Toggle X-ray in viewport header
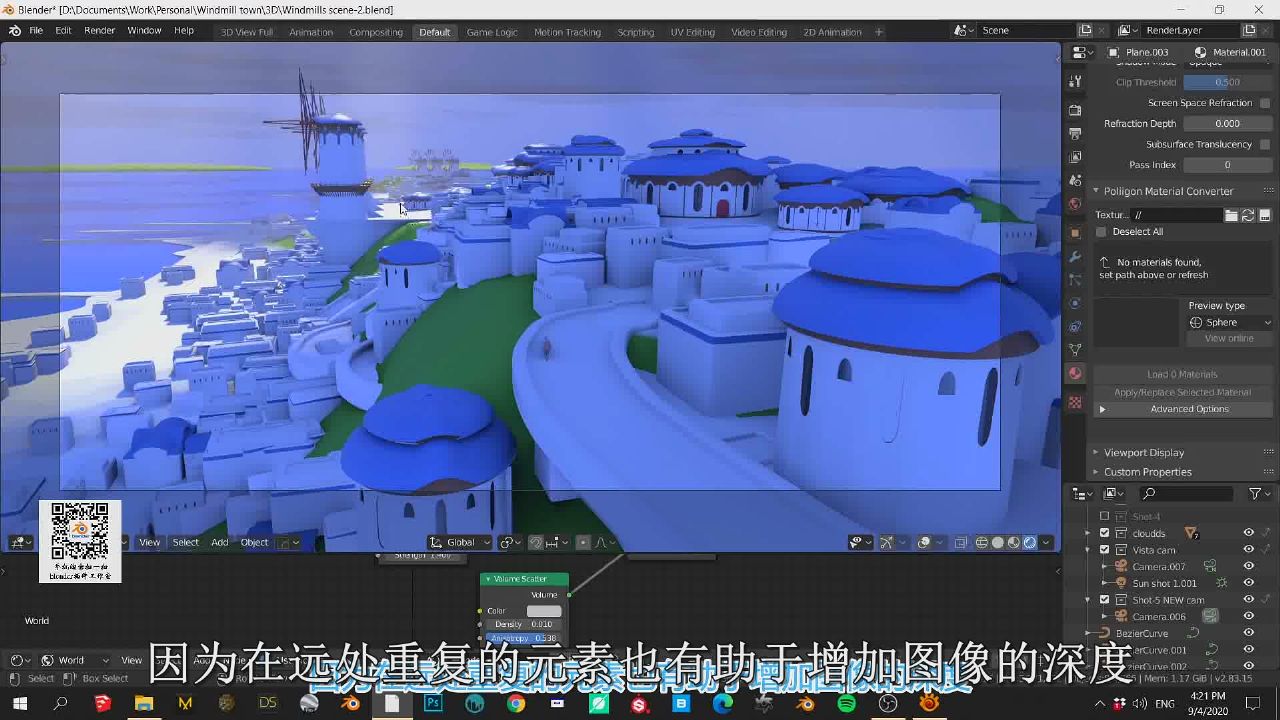The height and width of the screenshot is (720, 1280). tap(960, 542)
